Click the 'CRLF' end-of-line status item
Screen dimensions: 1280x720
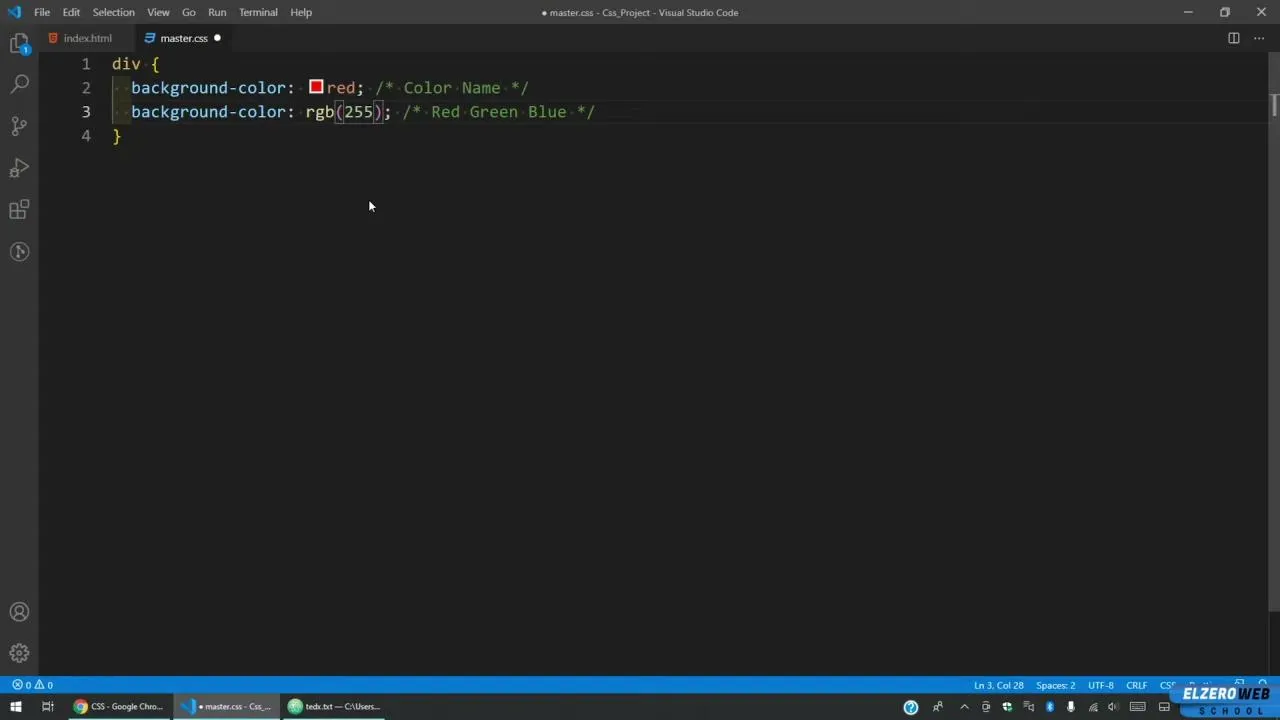pyautogui.click(x=1137, y=685)
